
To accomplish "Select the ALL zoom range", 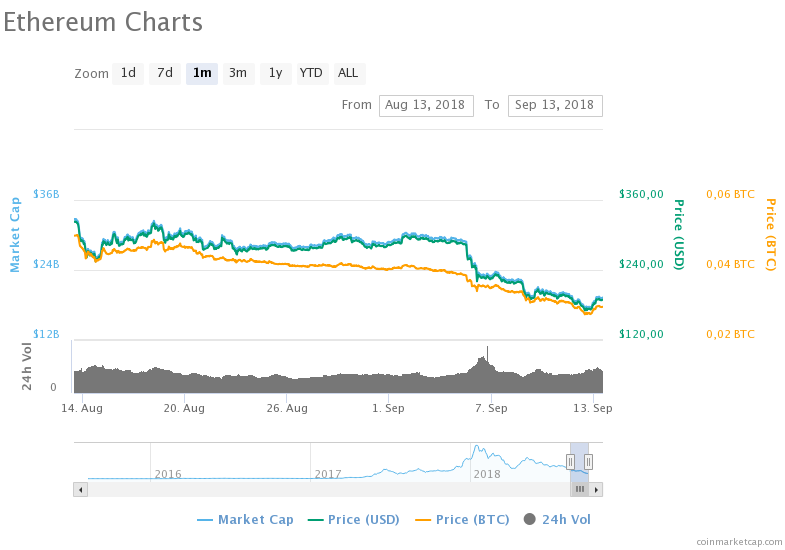I will [349, 74].
